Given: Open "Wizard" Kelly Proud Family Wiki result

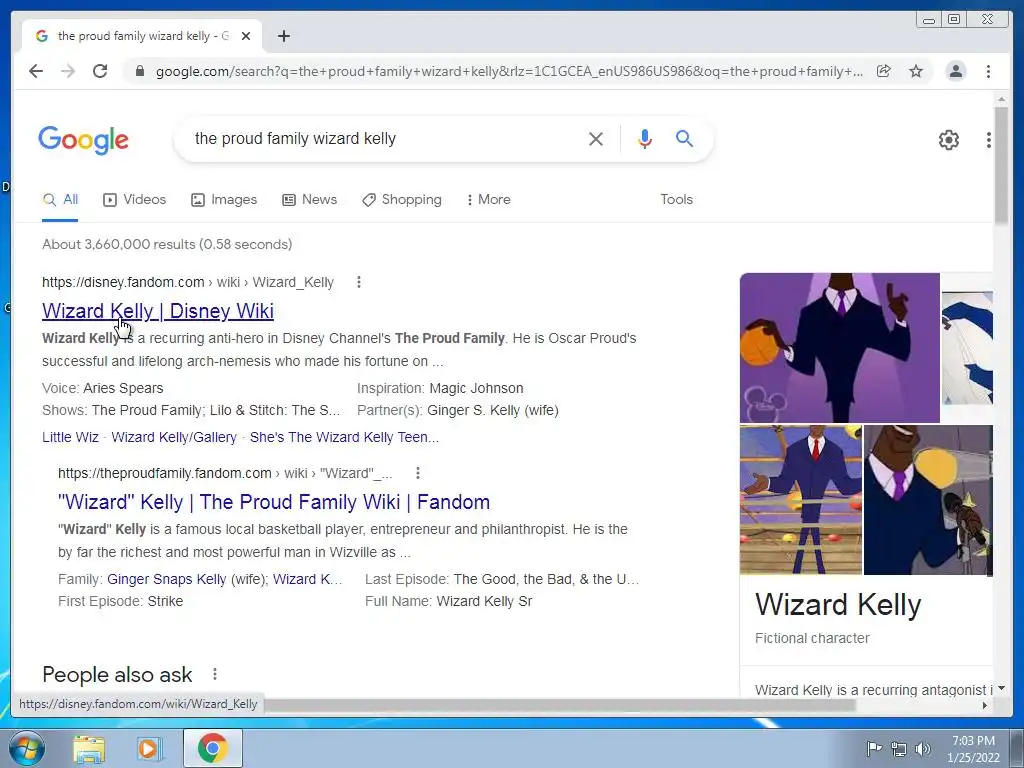Looking at the screenshot, I should [x=274, y=502].
